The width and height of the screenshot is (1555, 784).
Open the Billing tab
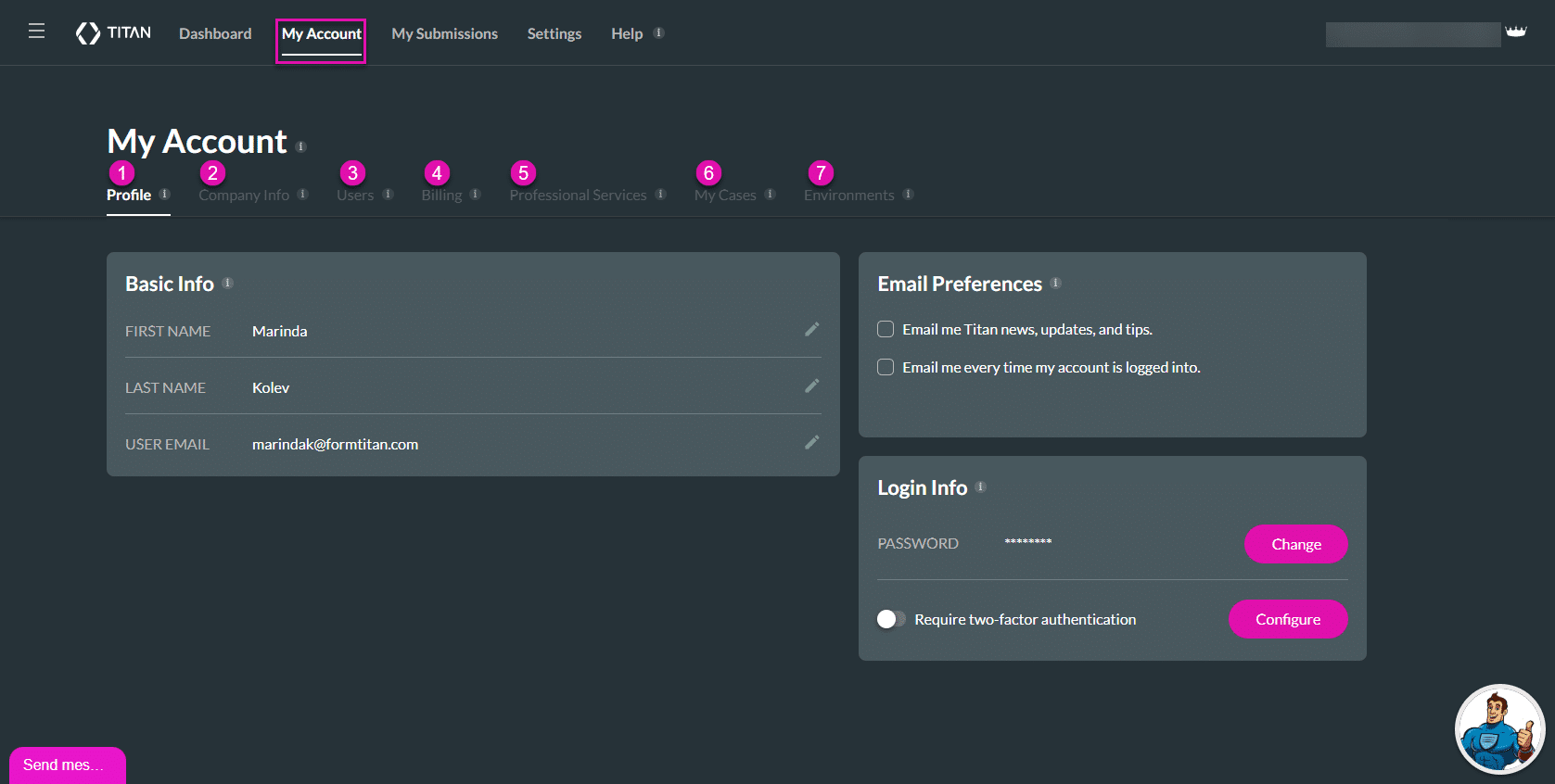click(441, 196)
